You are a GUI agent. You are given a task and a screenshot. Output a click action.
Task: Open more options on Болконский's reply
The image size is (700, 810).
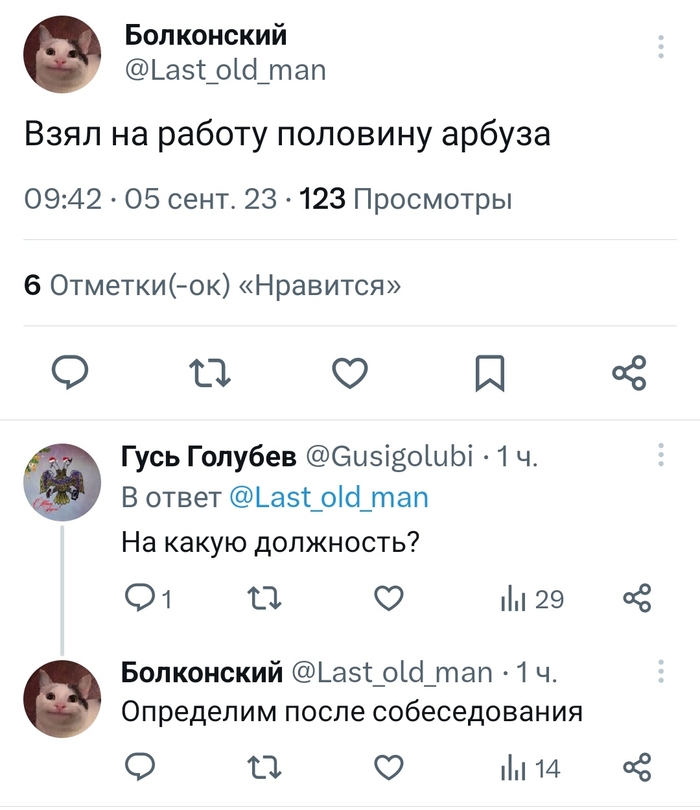point(660,671)
